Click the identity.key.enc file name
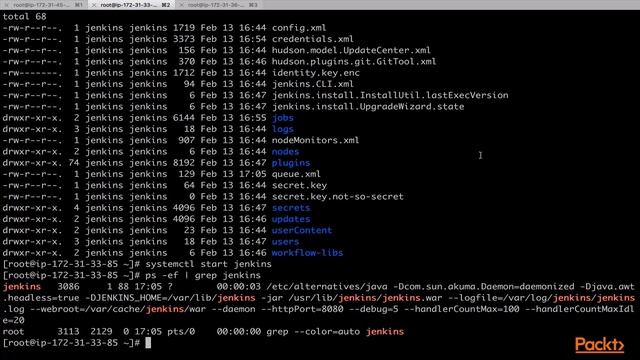Viewport: 640px width, 360px height. point(316,73)
